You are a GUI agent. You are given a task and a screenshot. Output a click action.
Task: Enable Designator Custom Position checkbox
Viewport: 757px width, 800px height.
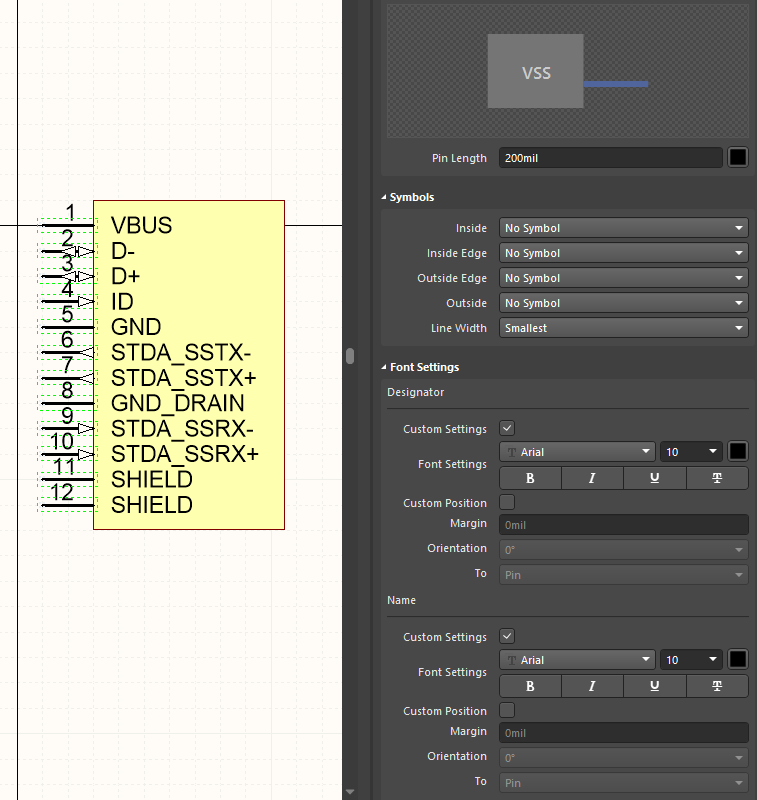(x=507, y=503)
